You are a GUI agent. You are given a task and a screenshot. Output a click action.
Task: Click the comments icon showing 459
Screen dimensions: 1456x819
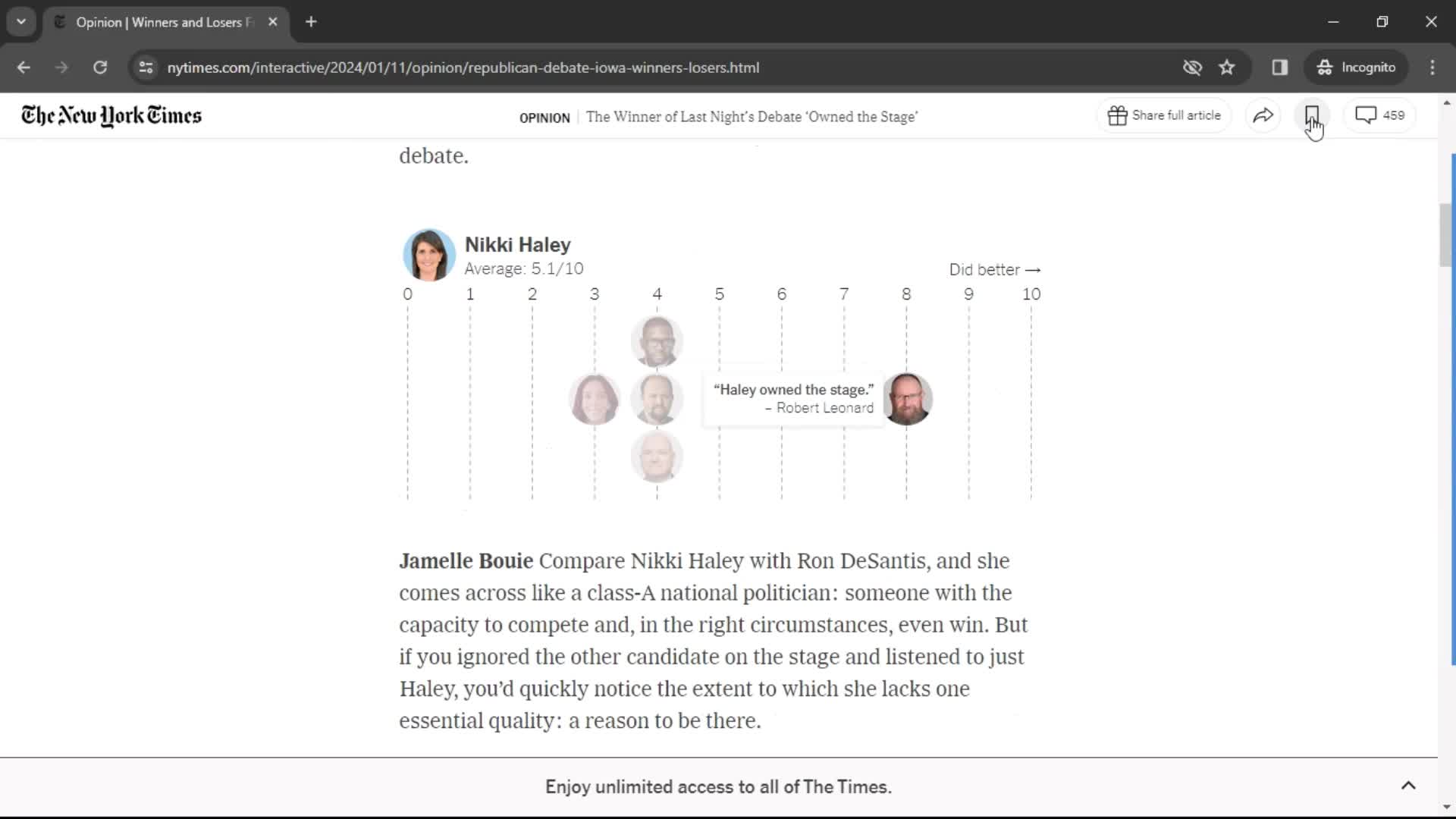pos(1380,115)
